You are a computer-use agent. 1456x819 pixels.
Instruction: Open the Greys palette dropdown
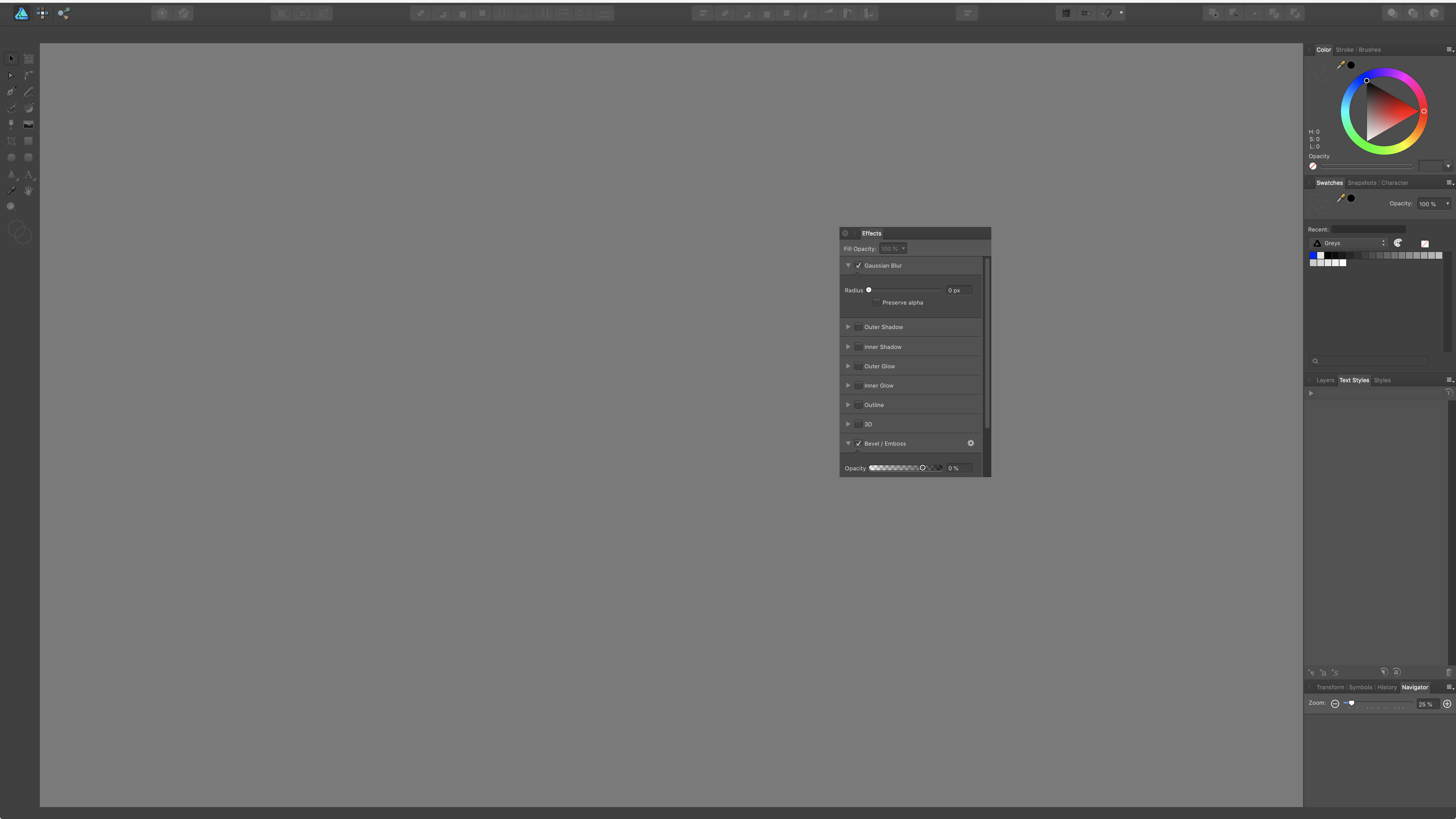(1349, 243)
